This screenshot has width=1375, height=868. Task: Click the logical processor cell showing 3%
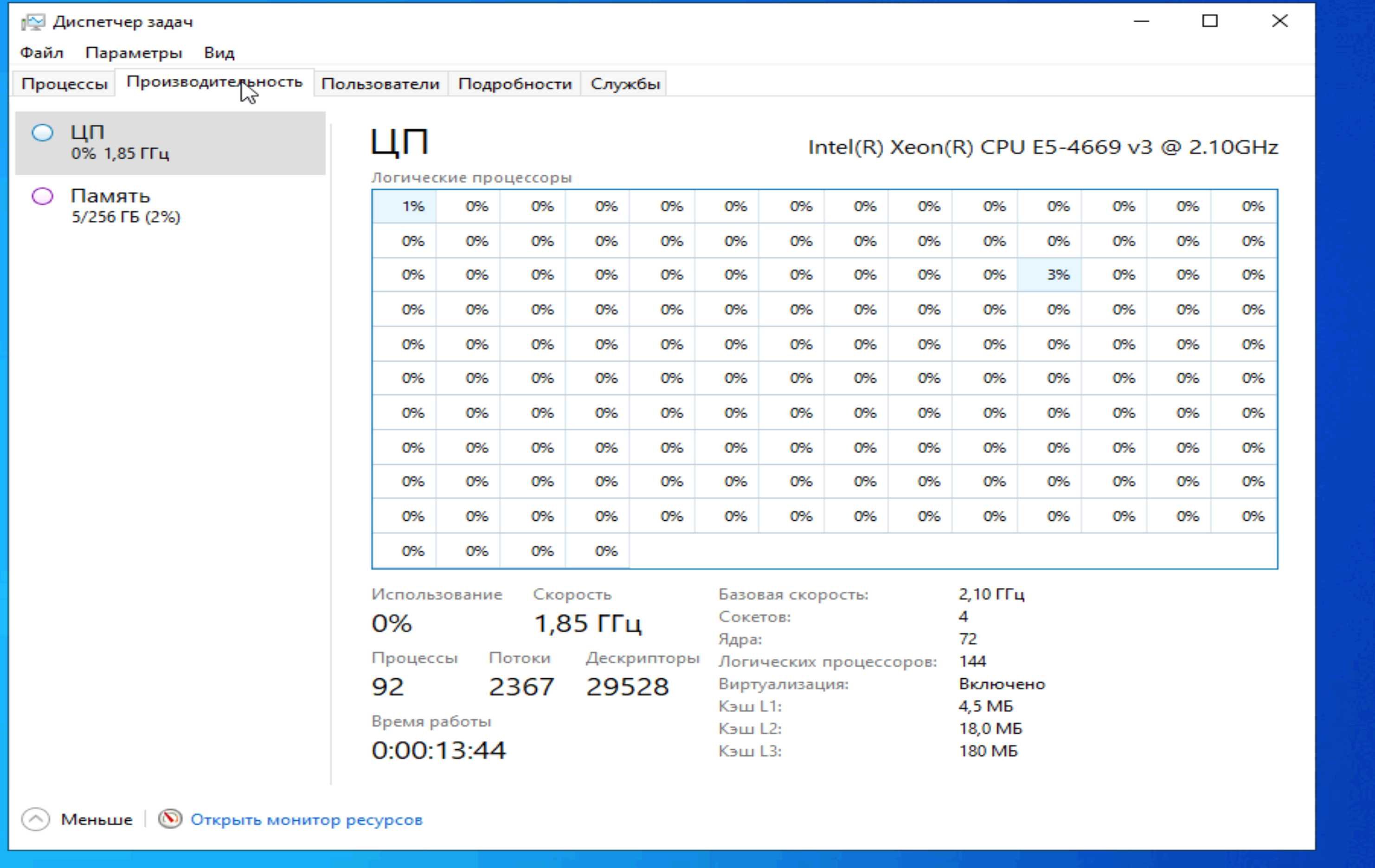point(1049,274)
